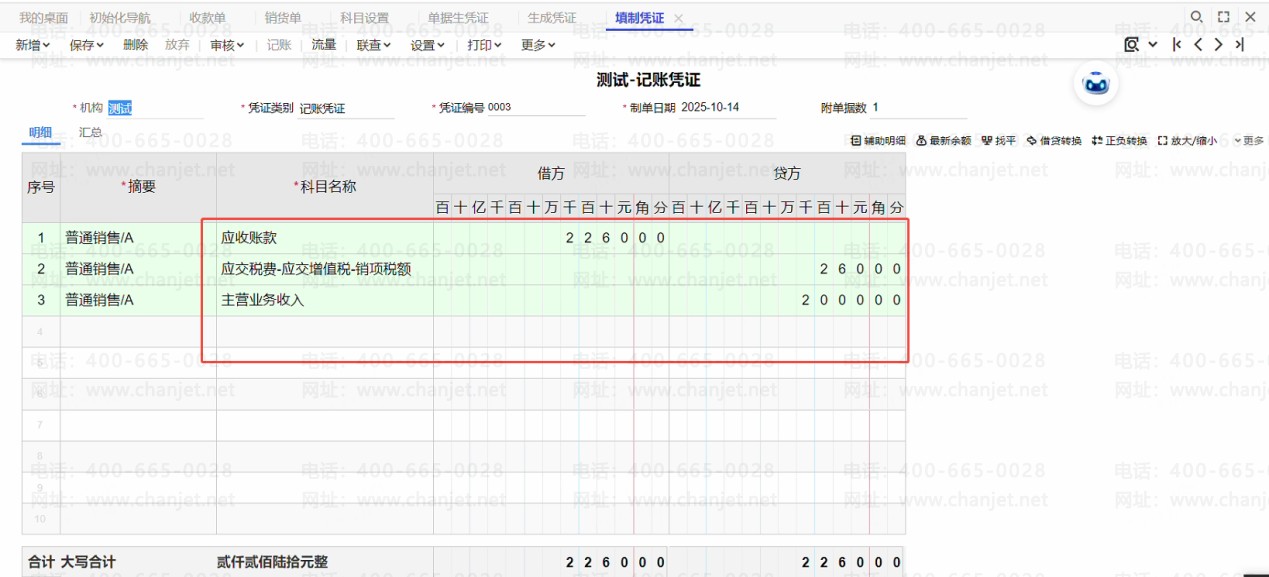
Task: Go to the previous voucher arrow
Action: (x=1198, y=44)
